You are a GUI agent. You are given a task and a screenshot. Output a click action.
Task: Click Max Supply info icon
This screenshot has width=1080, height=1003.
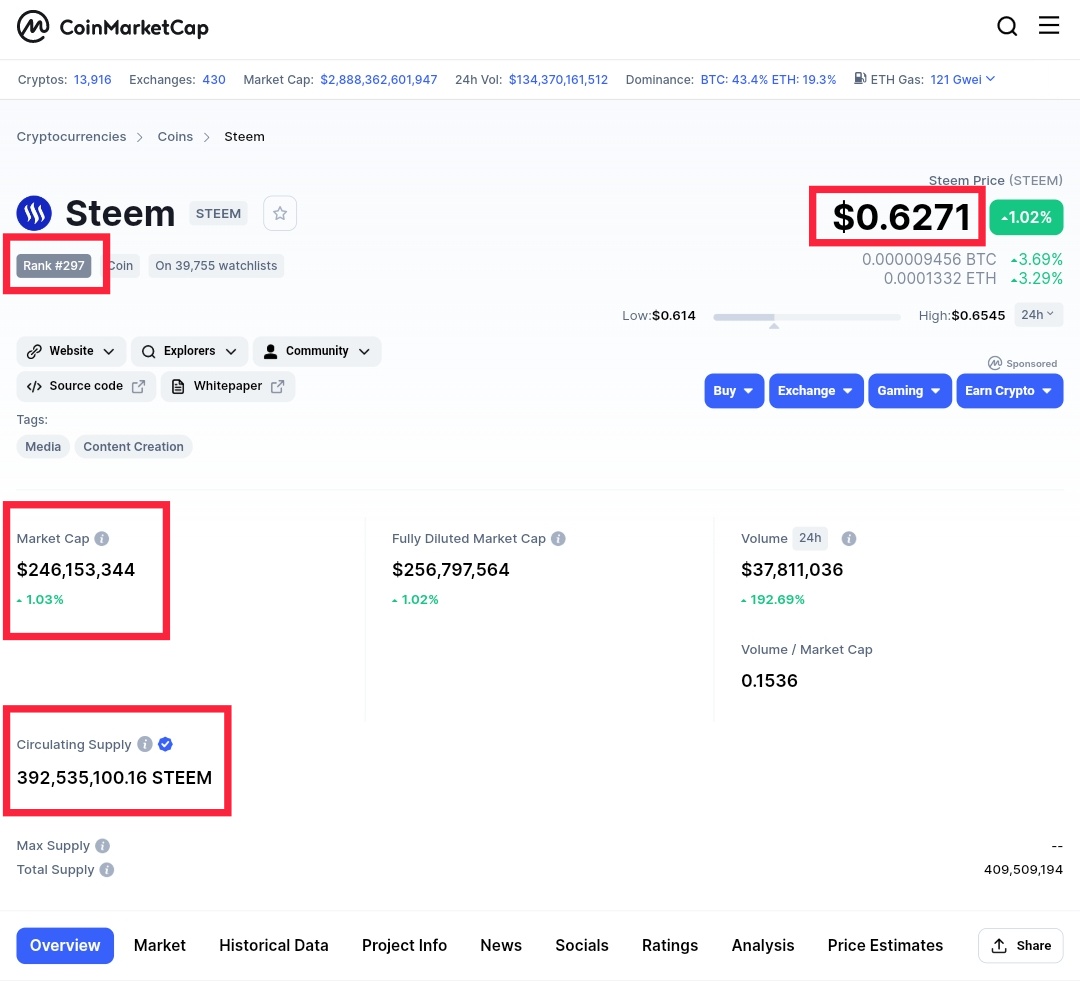coord(103,845)
